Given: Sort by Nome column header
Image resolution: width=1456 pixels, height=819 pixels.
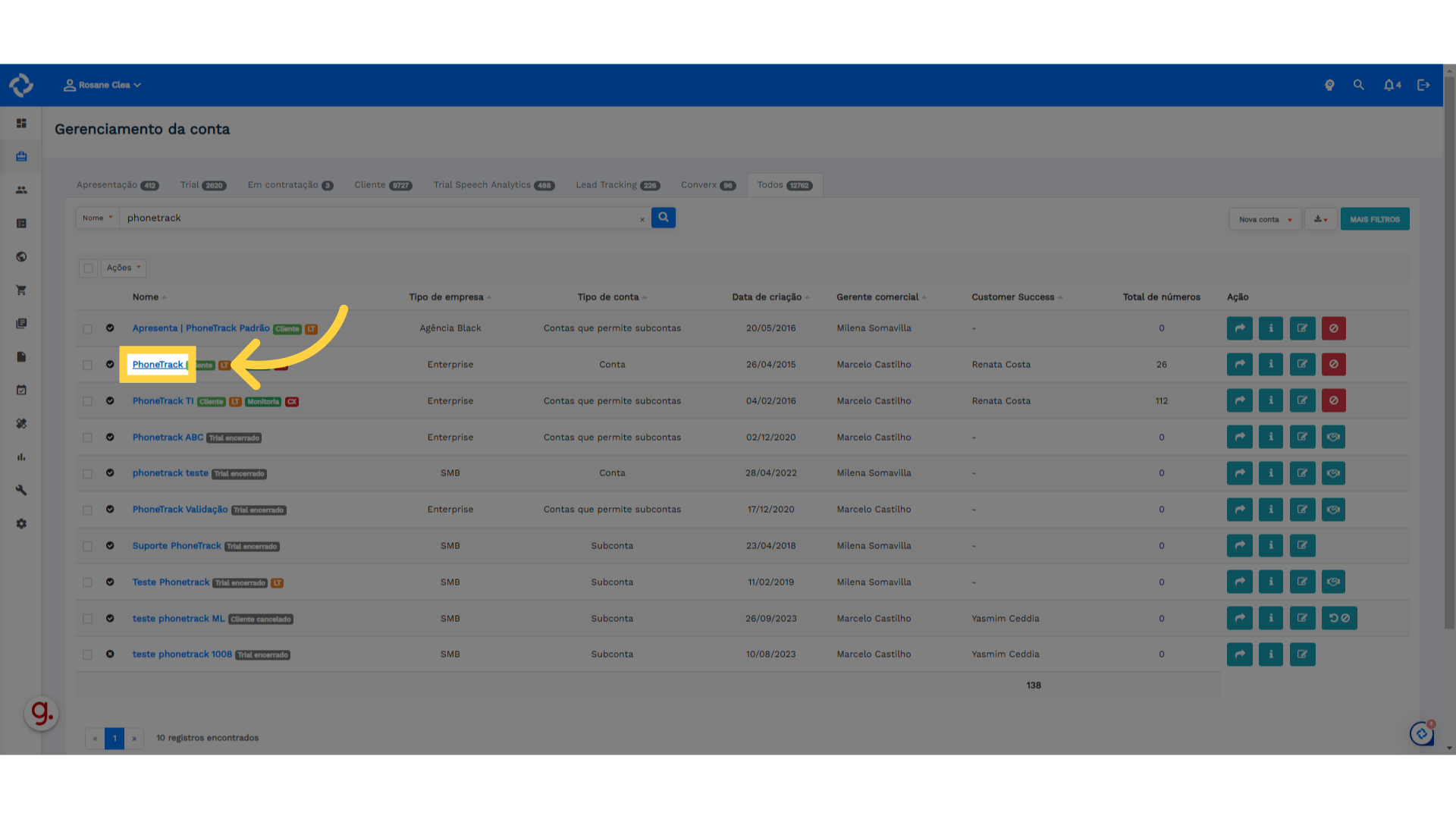Looking at the screenshot, I should [149, 297].
